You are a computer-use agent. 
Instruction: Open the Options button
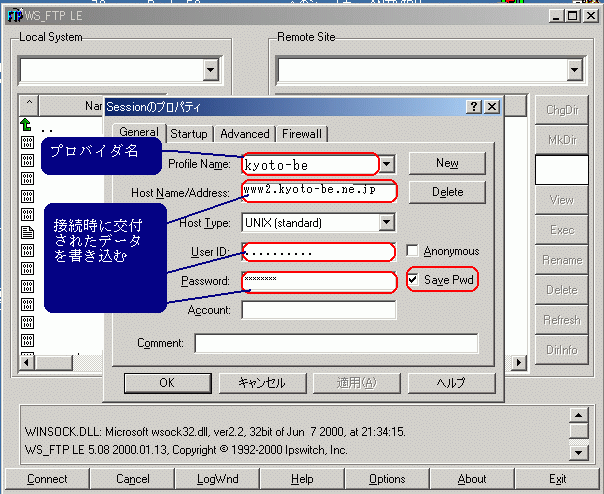(x=387, y=479)
